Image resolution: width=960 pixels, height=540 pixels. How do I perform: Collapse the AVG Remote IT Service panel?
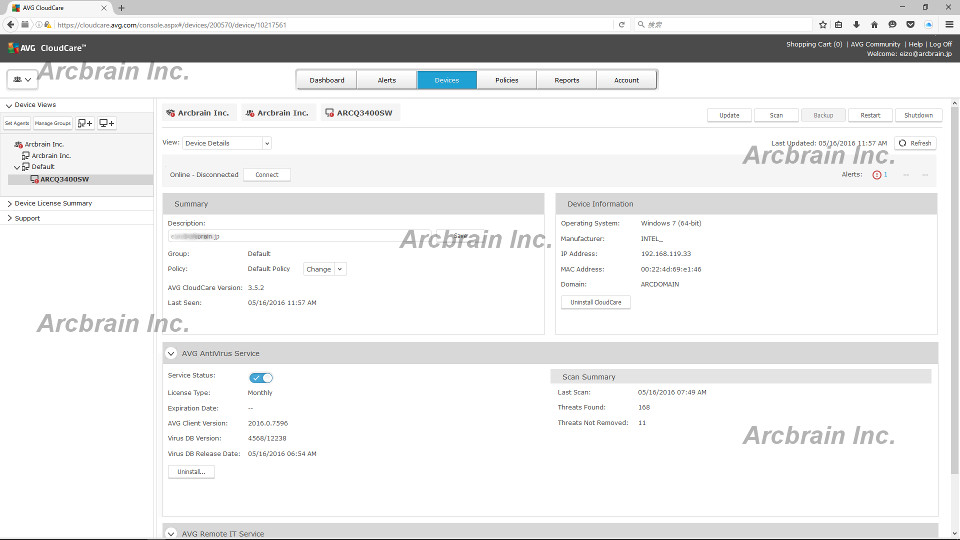(x=171, y=533)
